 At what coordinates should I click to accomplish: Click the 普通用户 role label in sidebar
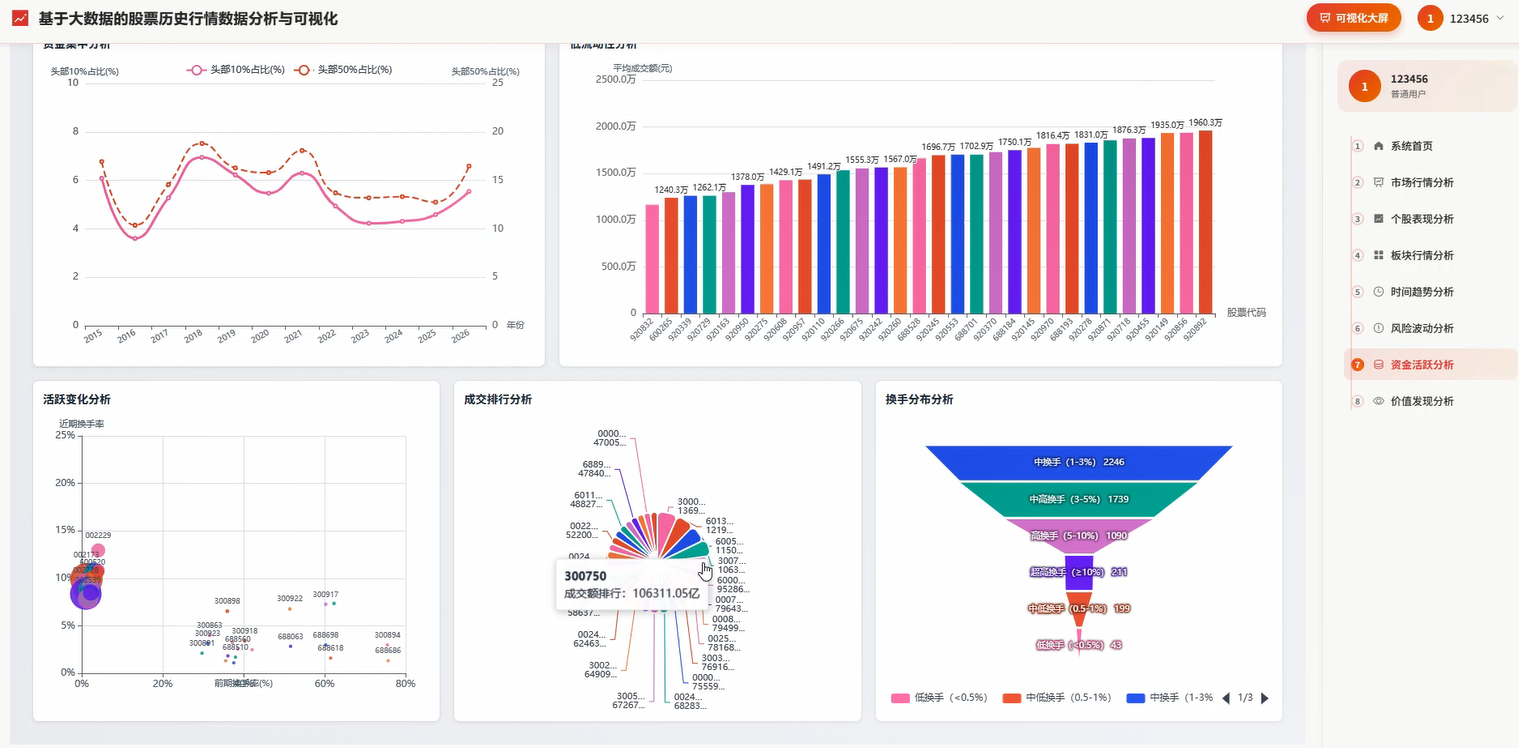pos(1408,94)
